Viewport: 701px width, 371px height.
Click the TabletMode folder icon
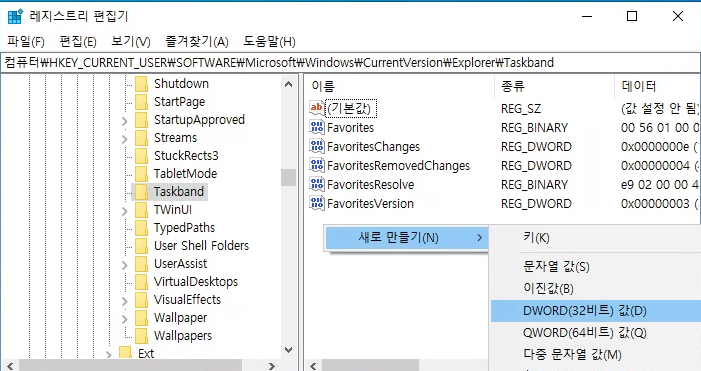[x=141, y=173]
